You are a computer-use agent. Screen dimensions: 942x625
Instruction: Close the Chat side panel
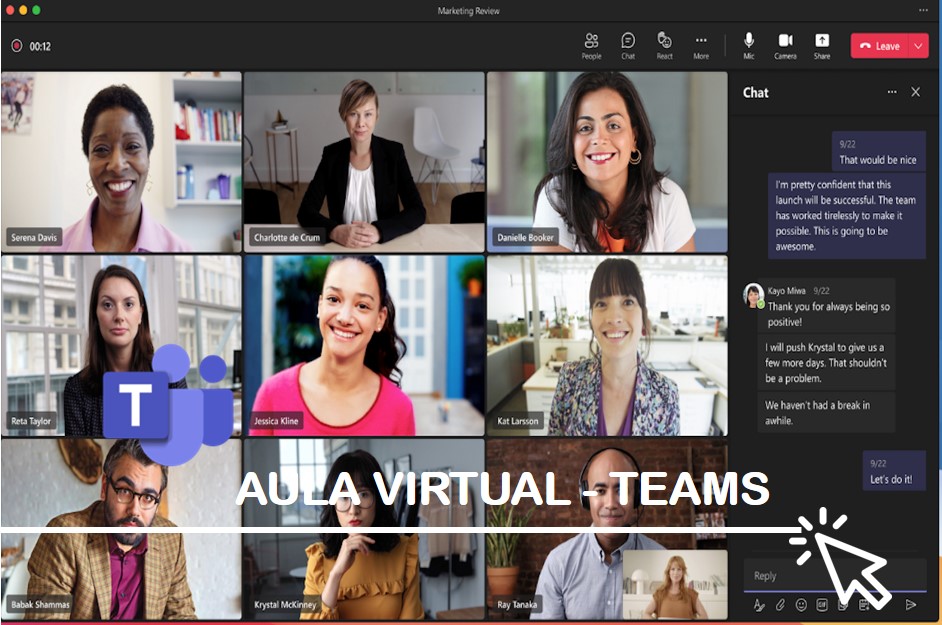[x=915, y=92]
